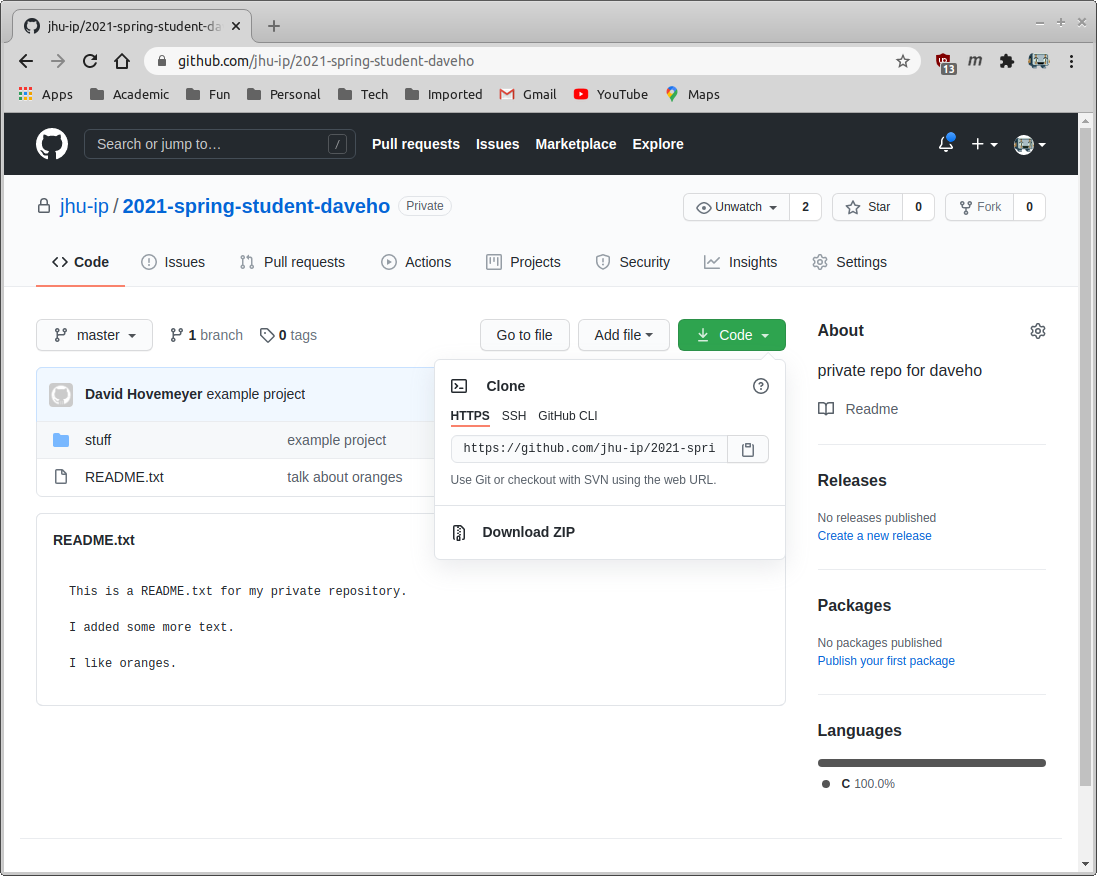Open the GitHub home logo

pyautogui.click(x=51, y=143)
